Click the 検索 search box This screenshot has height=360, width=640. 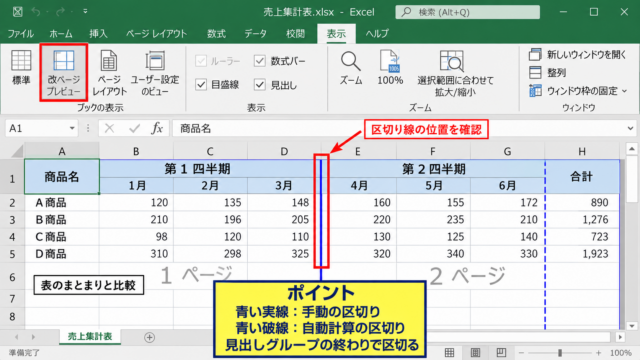[x=467, y=12]
